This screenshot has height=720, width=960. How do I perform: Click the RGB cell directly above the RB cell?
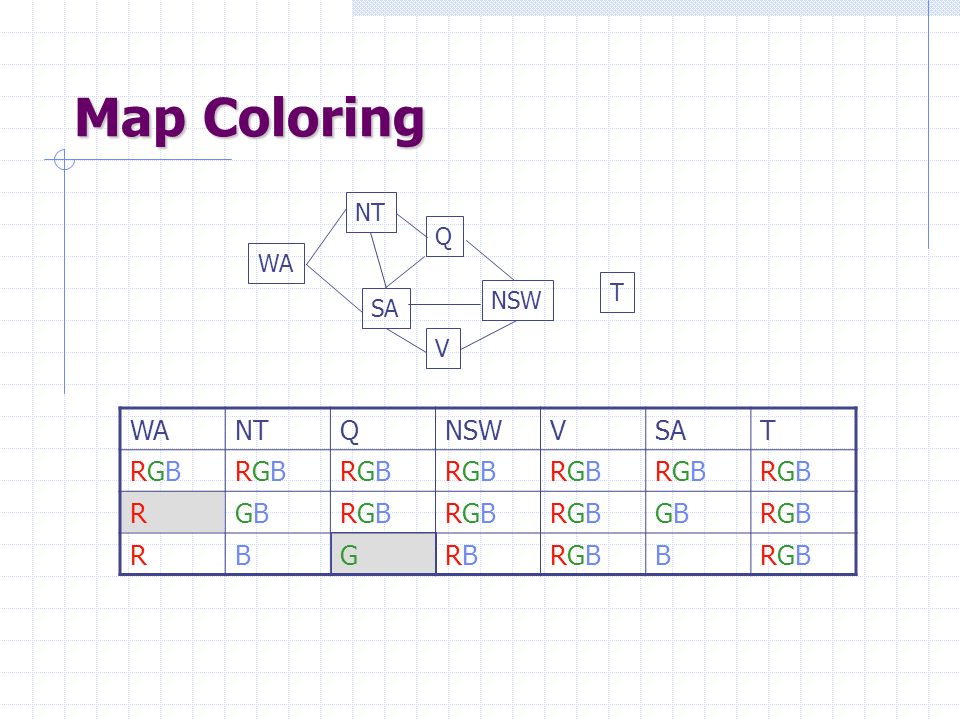point(488,512)
